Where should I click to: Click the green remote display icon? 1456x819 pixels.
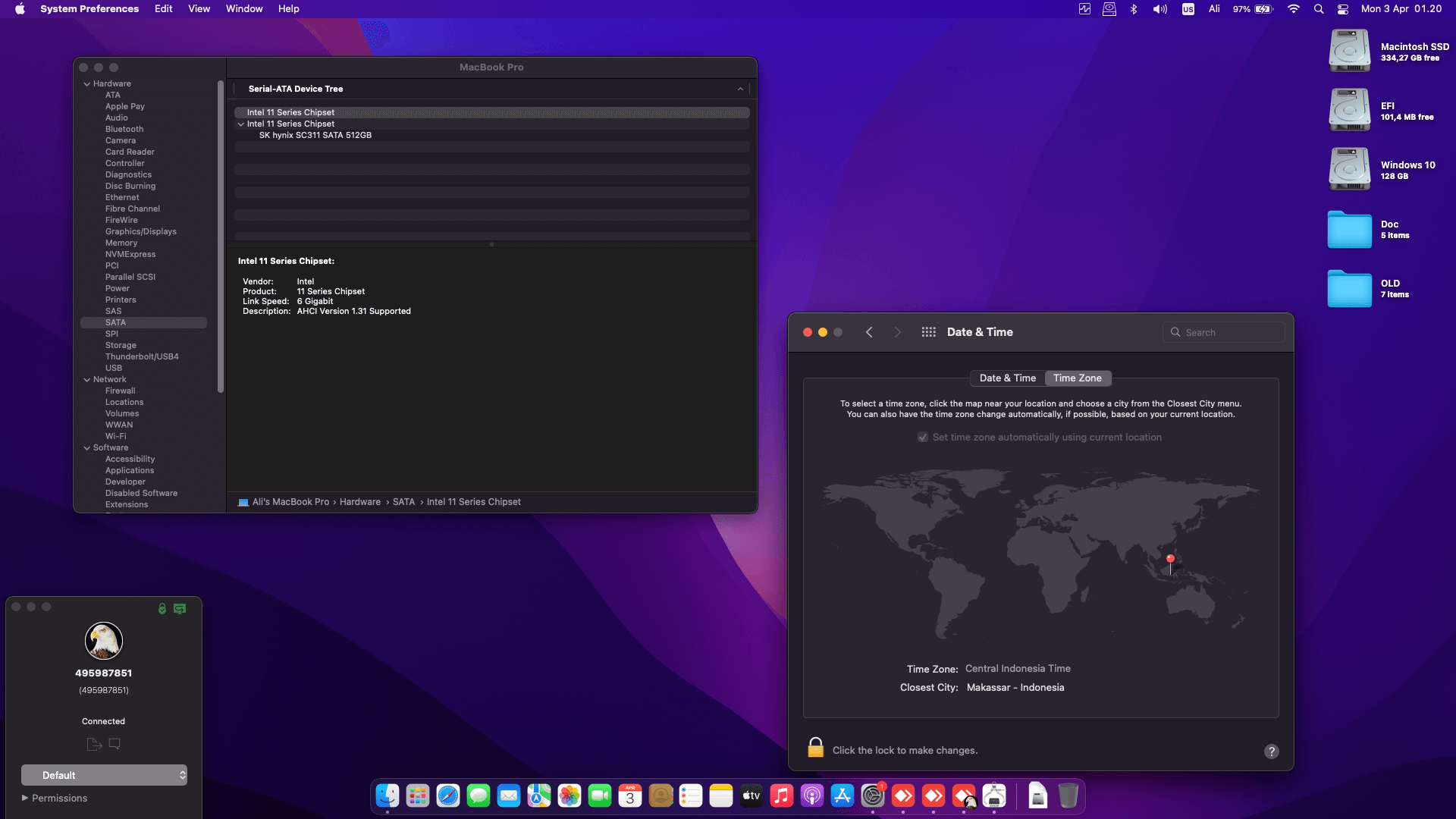(180, 608)
